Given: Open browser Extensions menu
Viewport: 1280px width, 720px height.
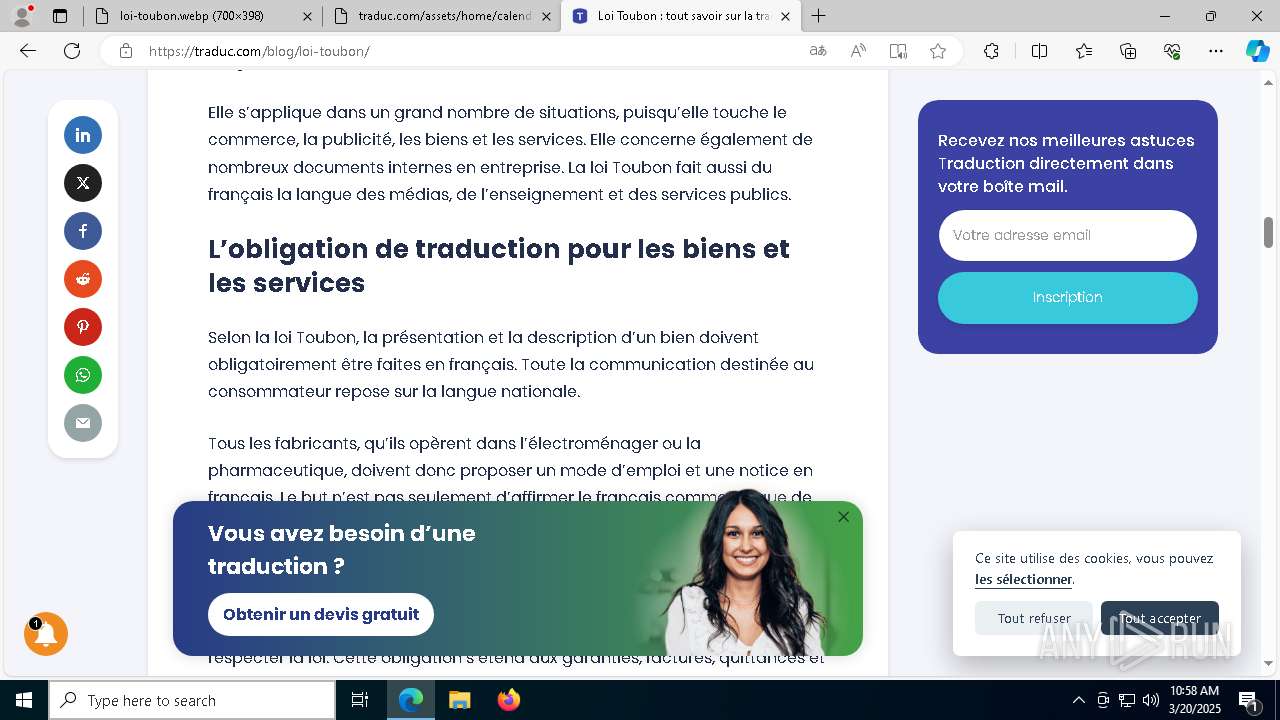Looking at the screenshot, I should tap(991, 51).
